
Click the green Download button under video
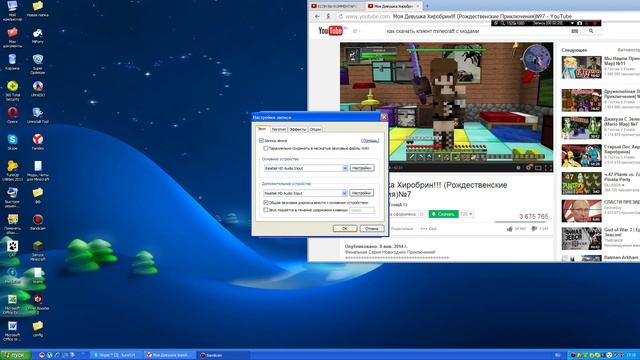coord(443,214)
